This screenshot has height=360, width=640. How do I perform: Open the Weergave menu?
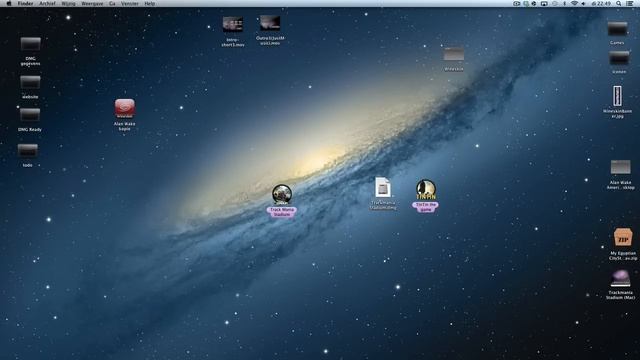point(92,3)
